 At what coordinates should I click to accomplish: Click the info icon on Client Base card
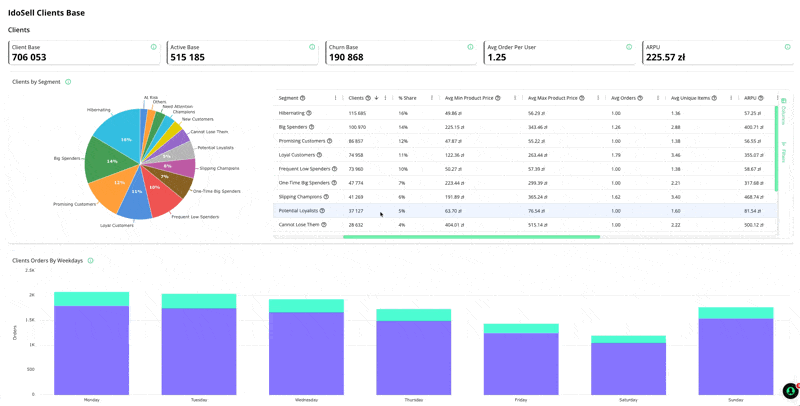click(x=153, y=47)
